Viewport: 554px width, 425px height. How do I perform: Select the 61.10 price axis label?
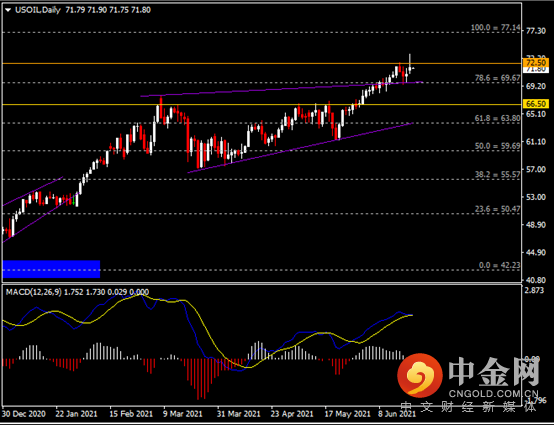[x=536, y=142]
